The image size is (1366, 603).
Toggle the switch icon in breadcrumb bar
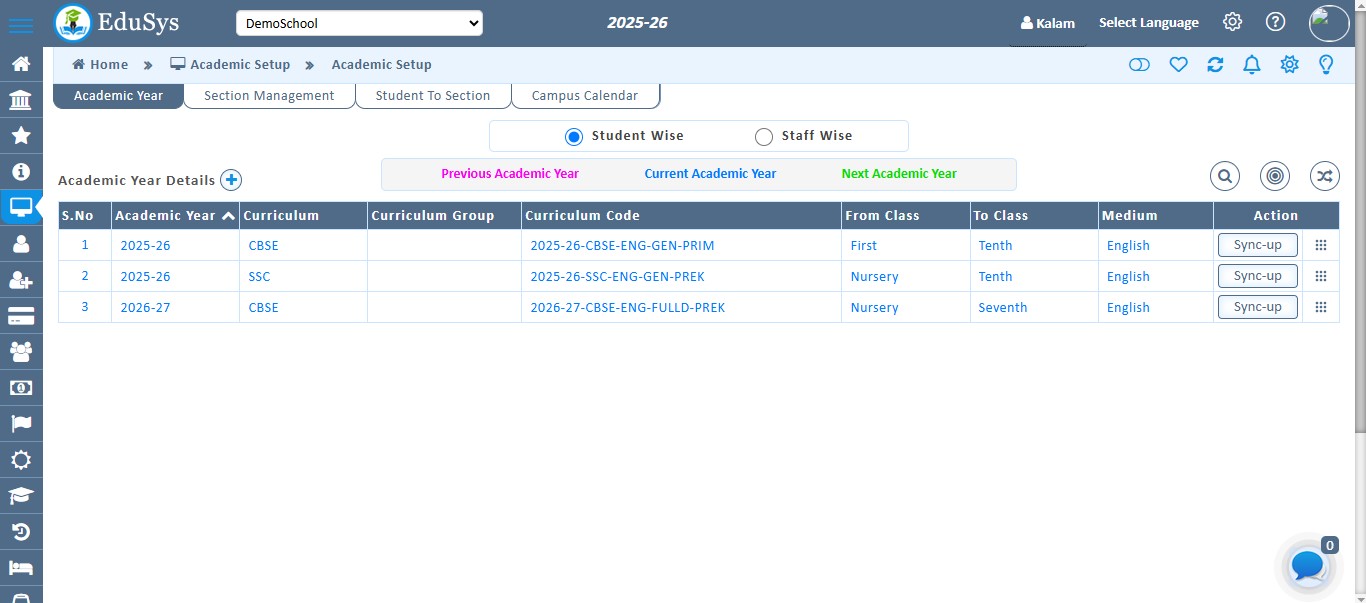click(1139, 65)
